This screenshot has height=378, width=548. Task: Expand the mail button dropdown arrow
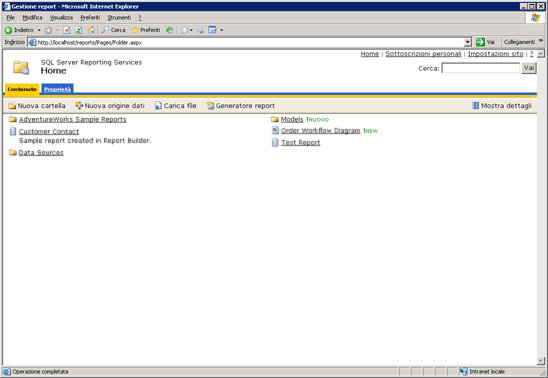(x=191, y=30)
